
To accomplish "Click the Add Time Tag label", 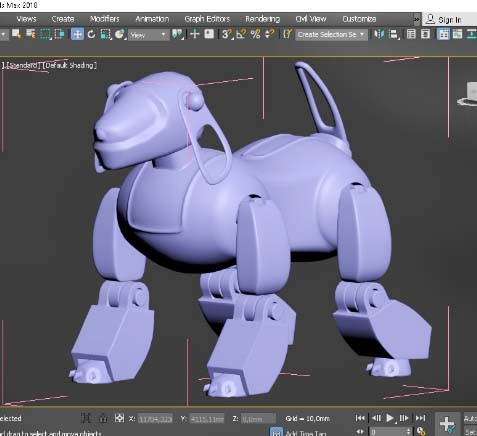I will coord(305,433).
